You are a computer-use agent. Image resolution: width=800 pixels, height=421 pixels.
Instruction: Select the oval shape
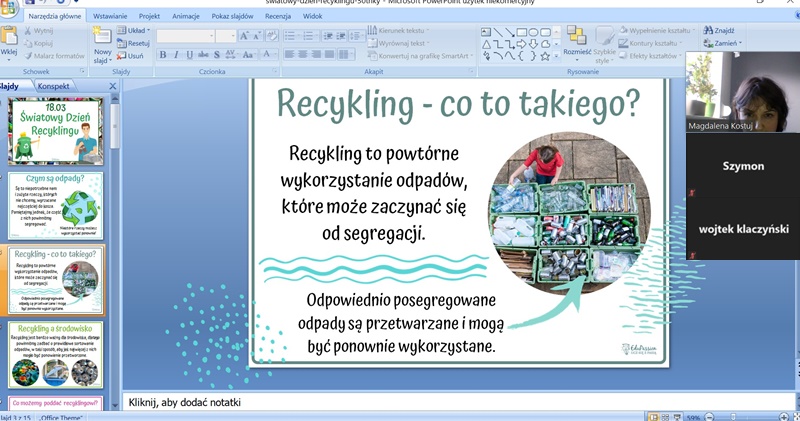[x=533, y=32]
